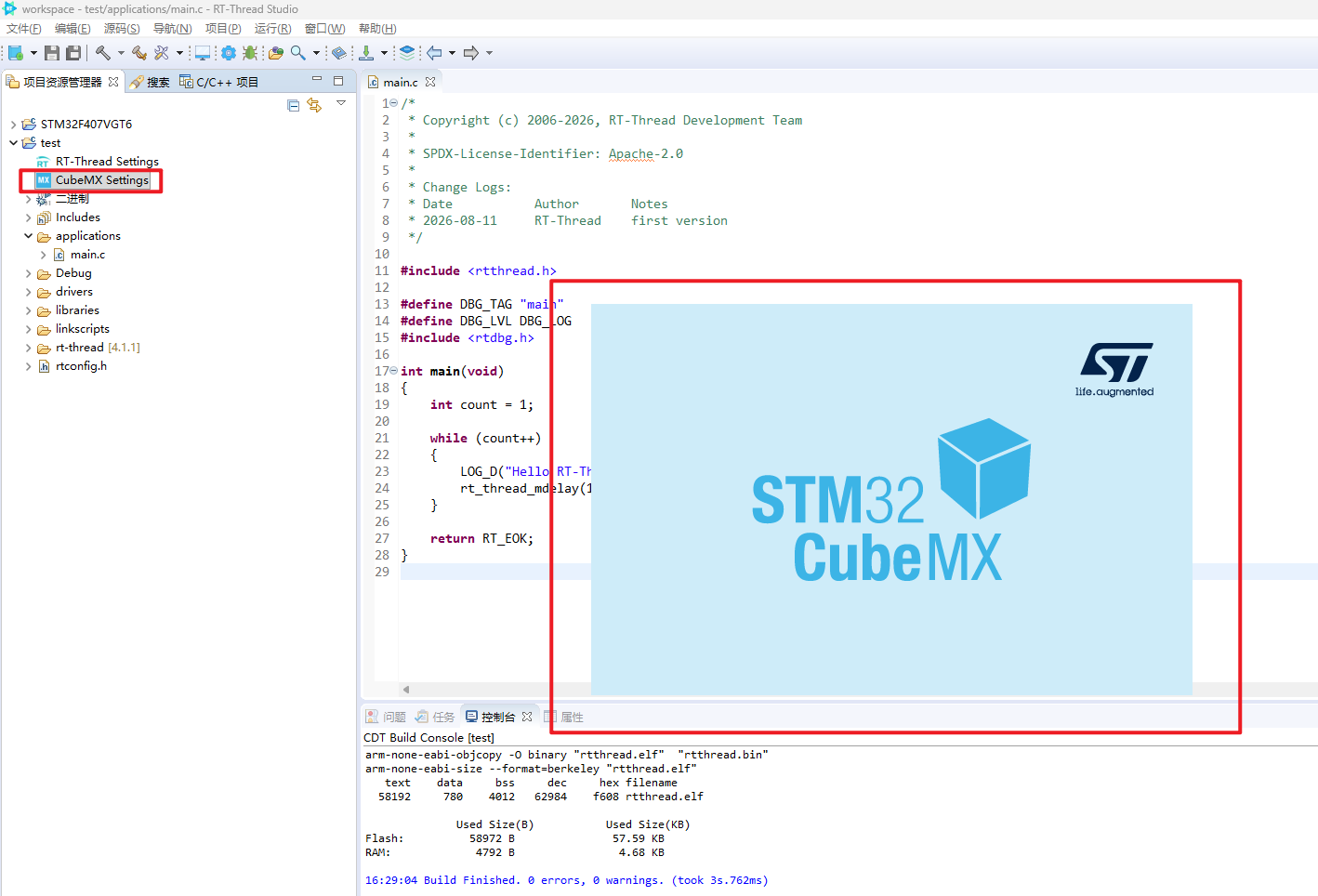
Task: Collapse the test project node
Action: pyautogui.click(x=13, y=143)
